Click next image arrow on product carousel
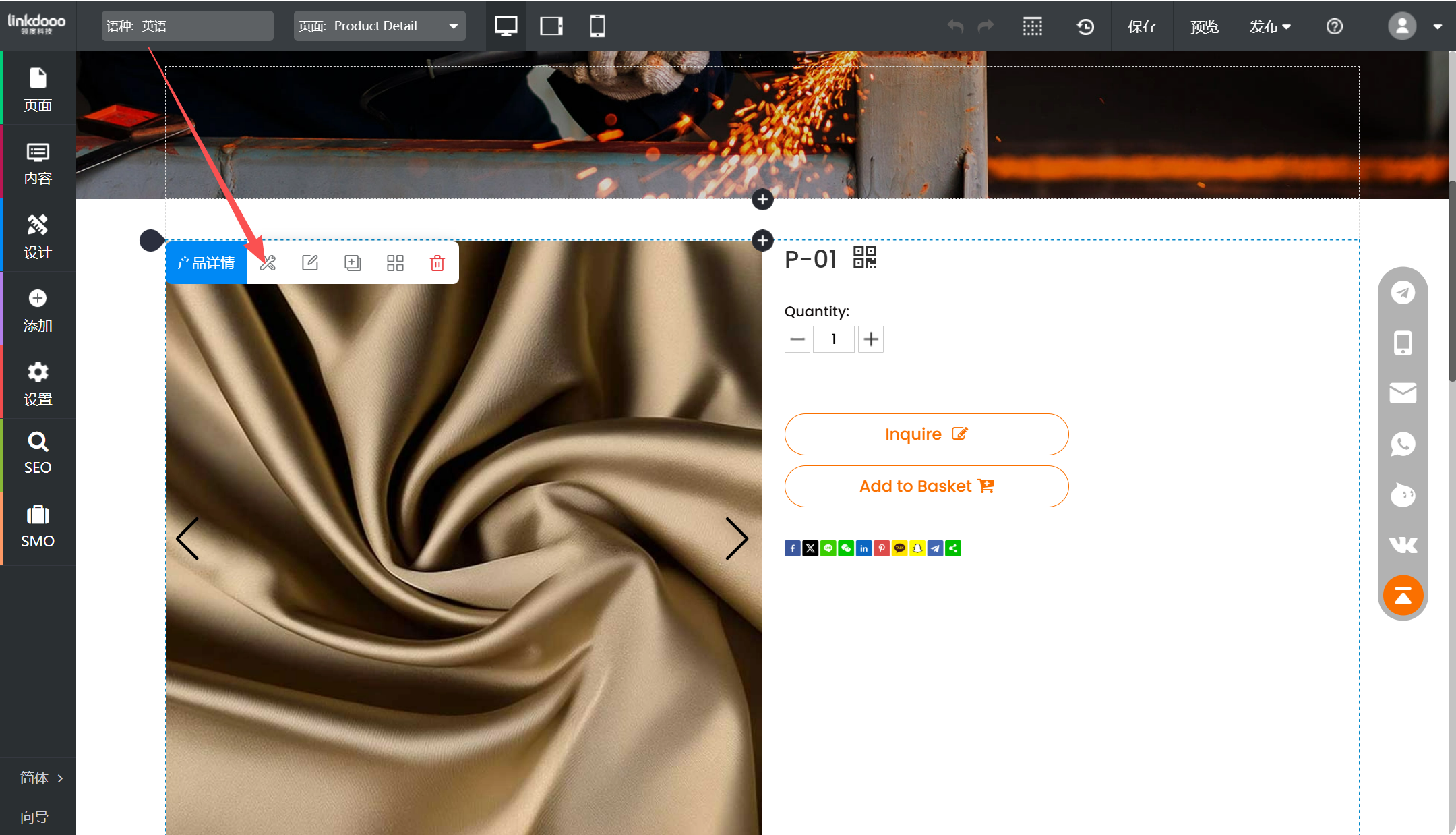1456x835 pixels. click(x=736, y=538)
